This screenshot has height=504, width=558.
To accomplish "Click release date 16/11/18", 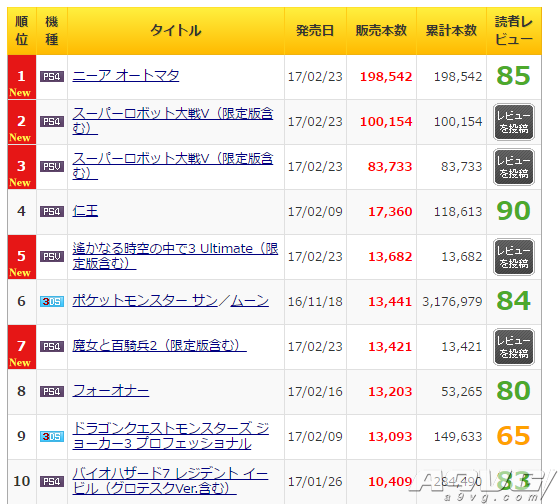I will (315, 301).
